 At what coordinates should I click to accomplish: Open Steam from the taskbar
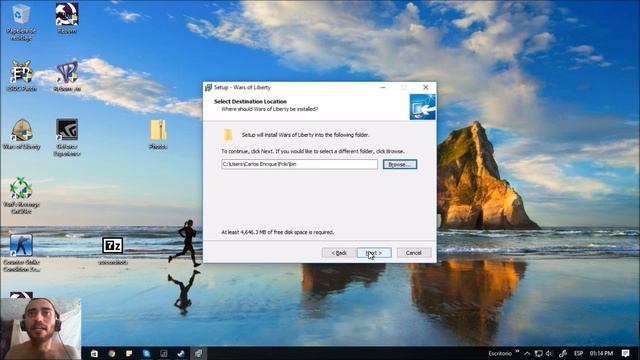[x=181, y=353]
